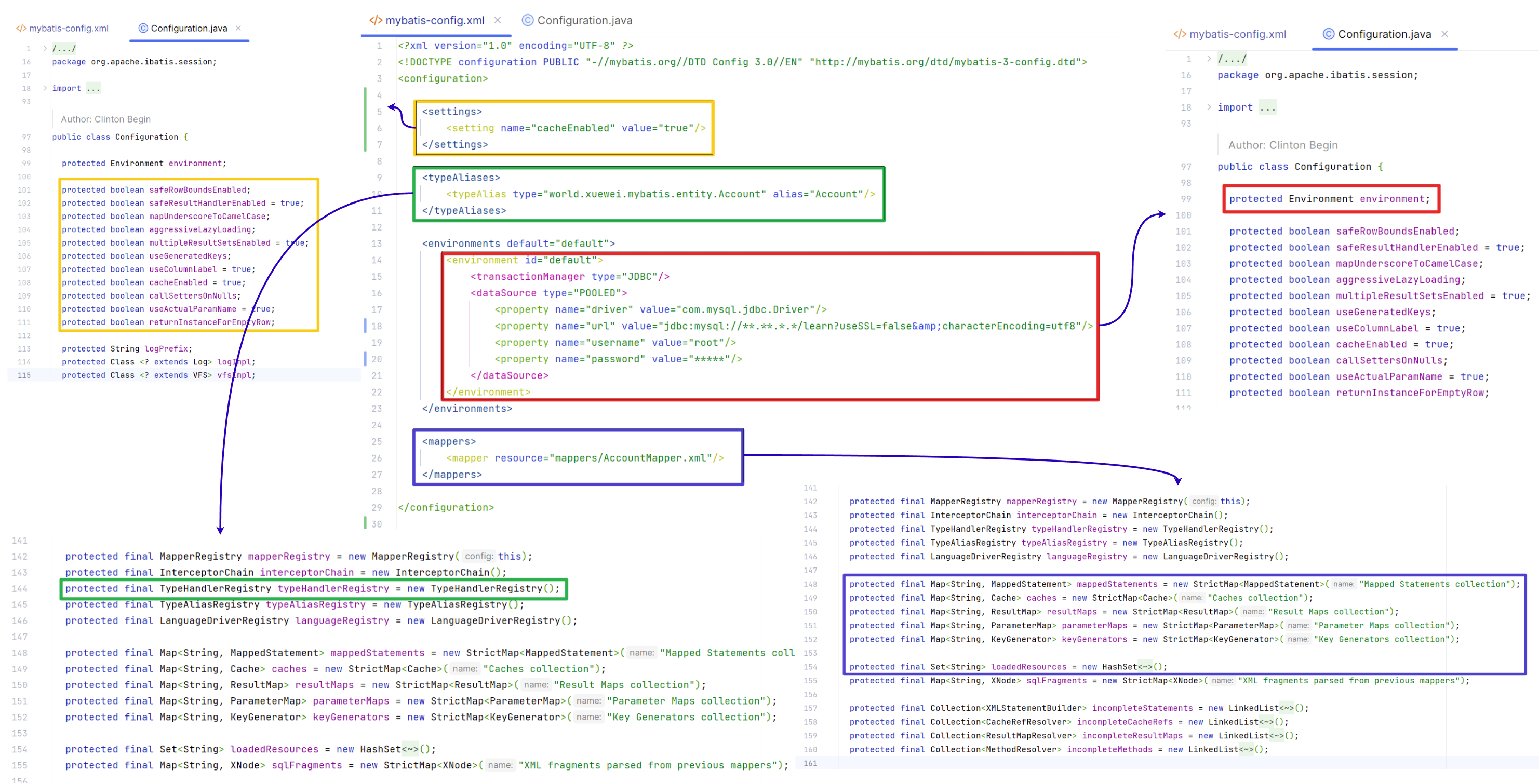Click the XML icon on the center mybatis-config.xml tab
The width and height of the screenshot is (1539, 784).
(x=375, y=20)
